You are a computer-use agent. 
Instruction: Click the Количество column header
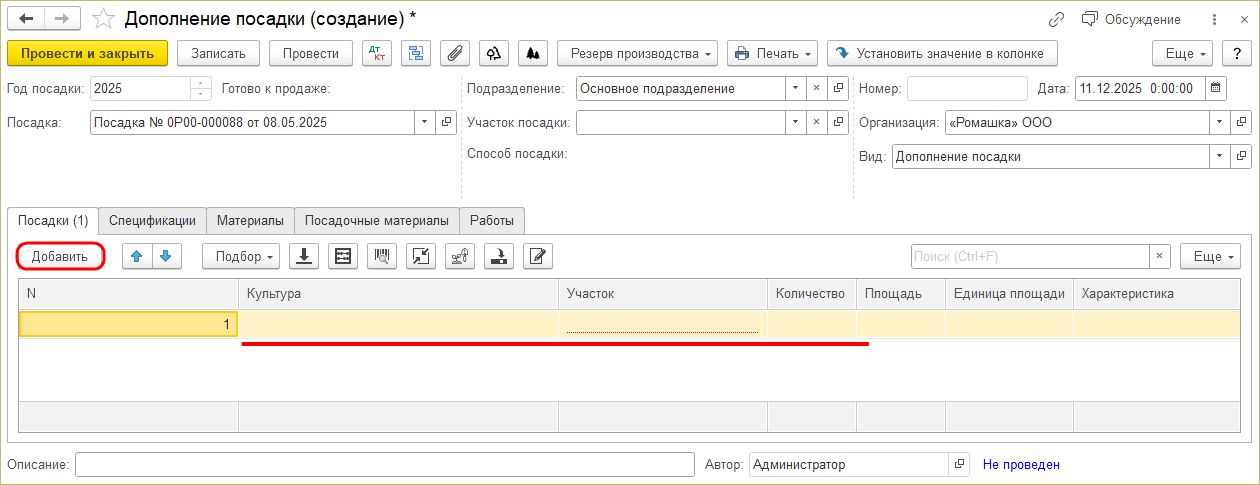pyautogui.click(x=812, y=293)
